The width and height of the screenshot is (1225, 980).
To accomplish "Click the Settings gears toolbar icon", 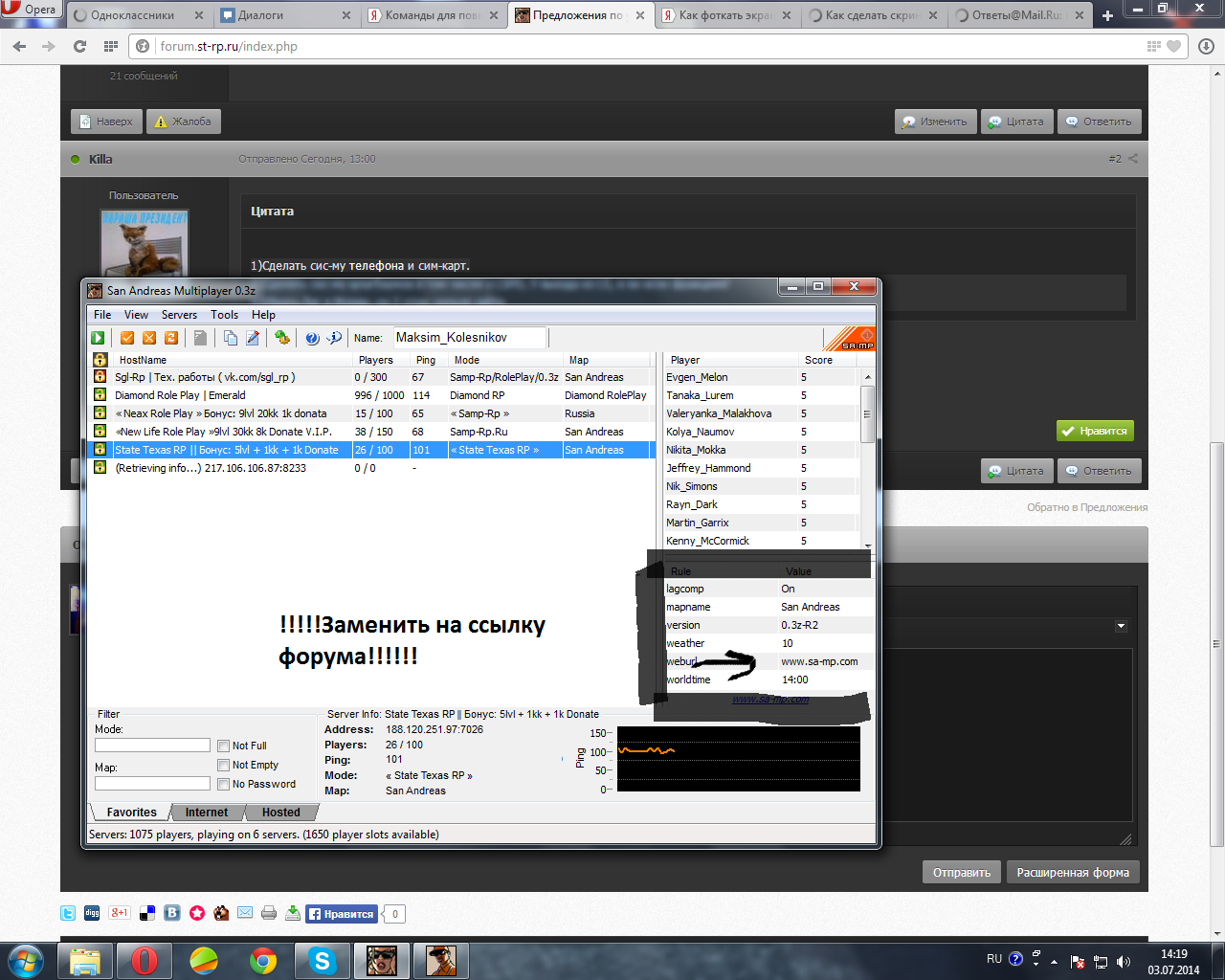I will [x=281, y=338].
